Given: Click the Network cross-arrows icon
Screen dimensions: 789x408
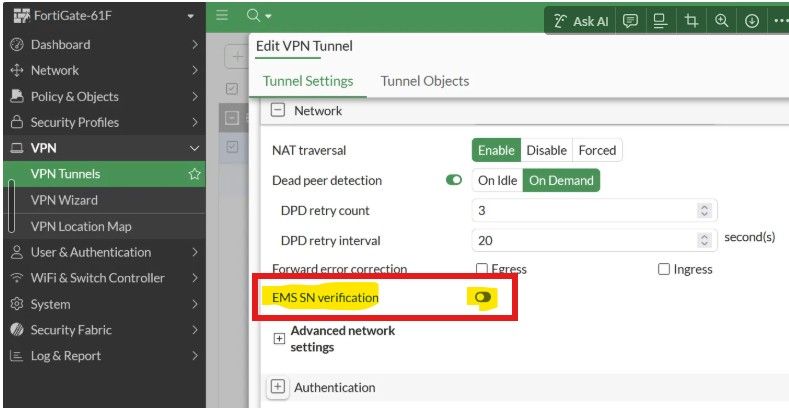Looking at the screenshot, I should tap(17, 70).
